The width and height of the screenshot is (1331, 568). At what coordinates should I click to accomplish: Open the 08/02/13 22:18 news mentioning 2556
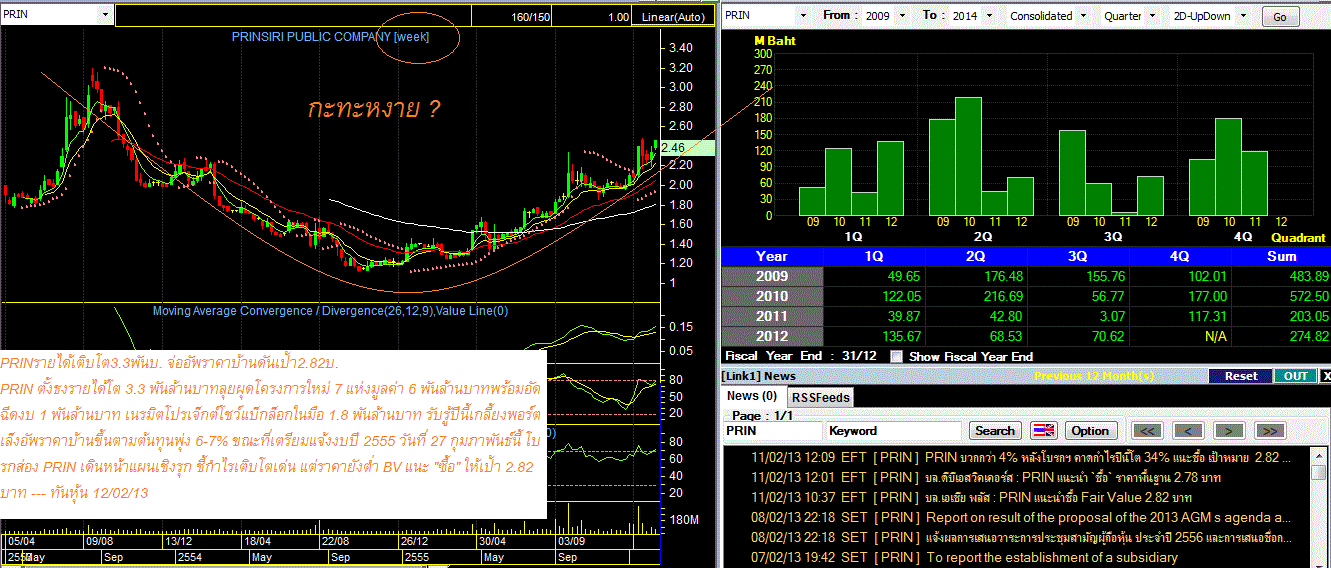pyautogui.click(x=1021, y=537)
